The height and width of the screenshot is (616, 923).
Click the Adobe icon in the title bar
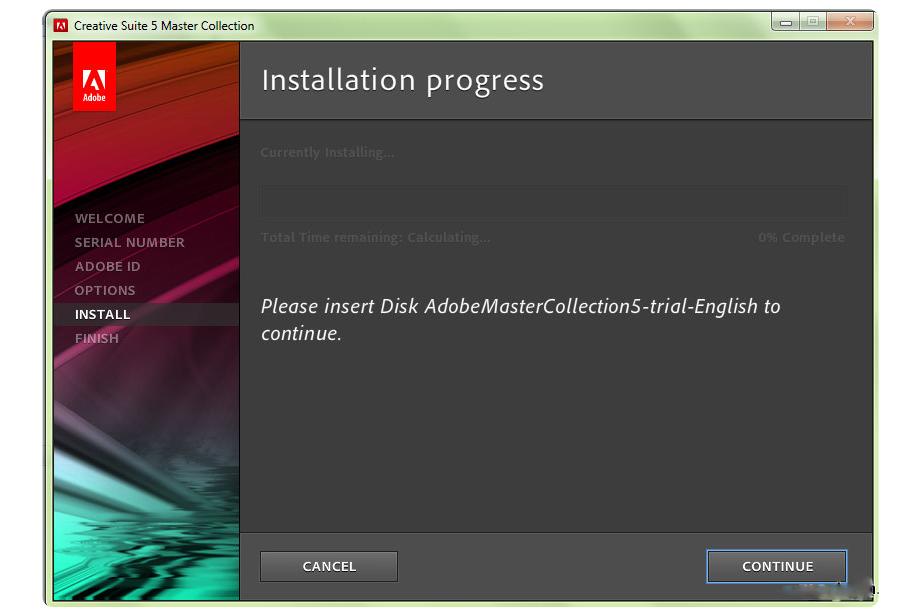coord(61,25)
